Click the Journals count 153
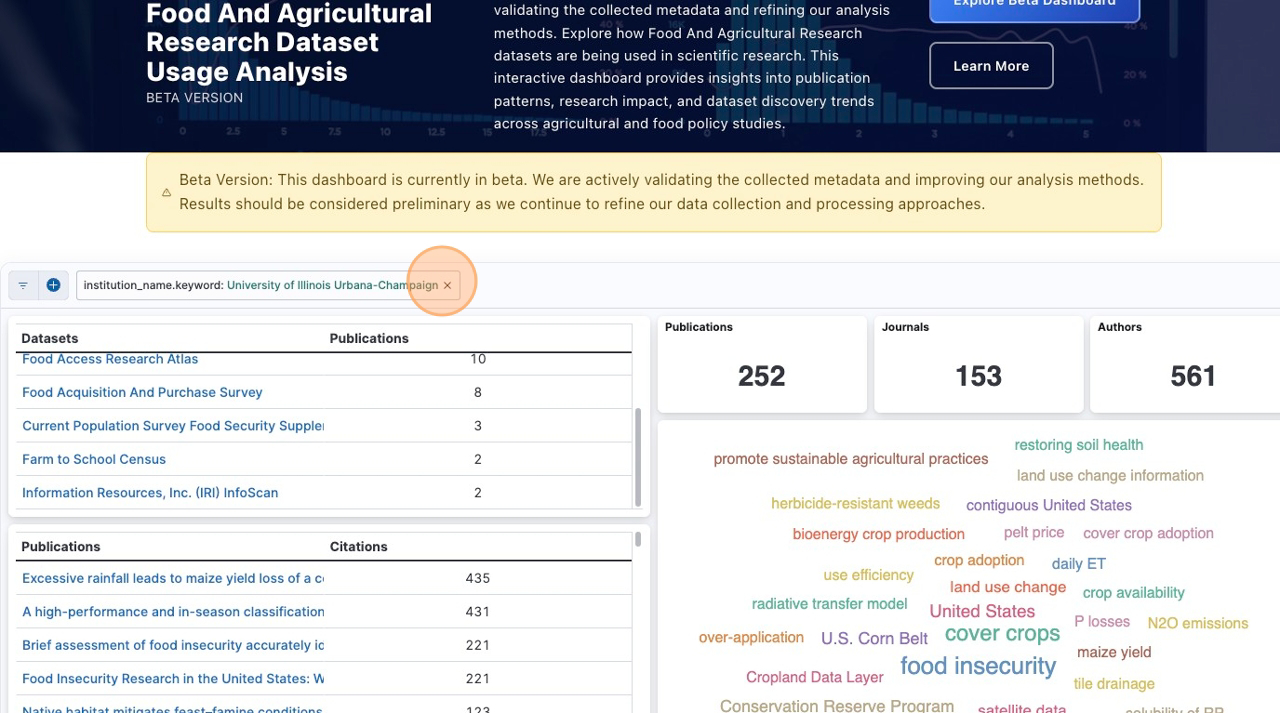Image resolution: width=1280 pixels, height=713 pixels. point(978,376)
